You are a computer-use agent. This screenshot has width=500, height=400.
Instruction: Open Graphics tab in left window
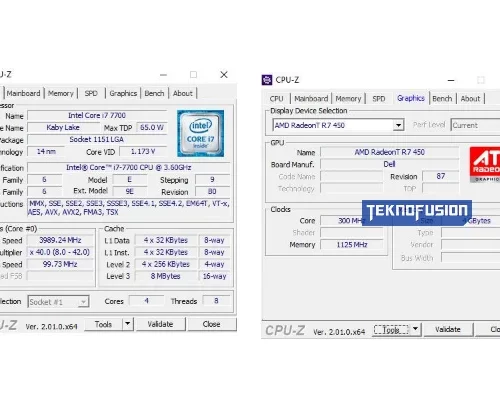pos(123,93)
